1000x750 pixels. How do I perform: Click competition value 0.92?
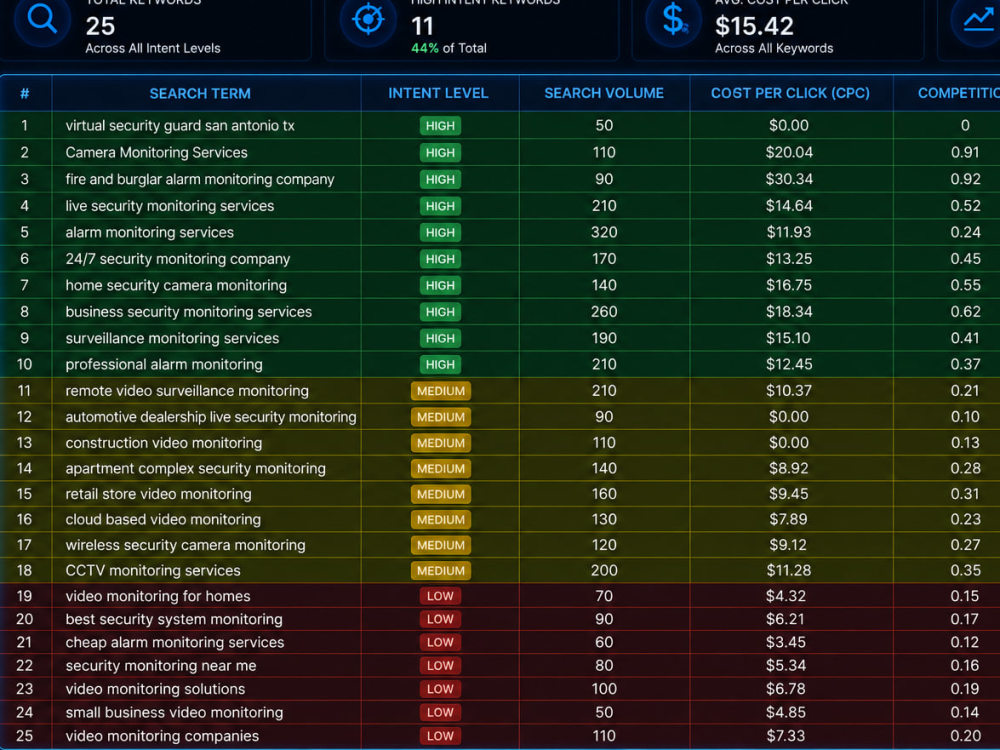pos(965,179)
